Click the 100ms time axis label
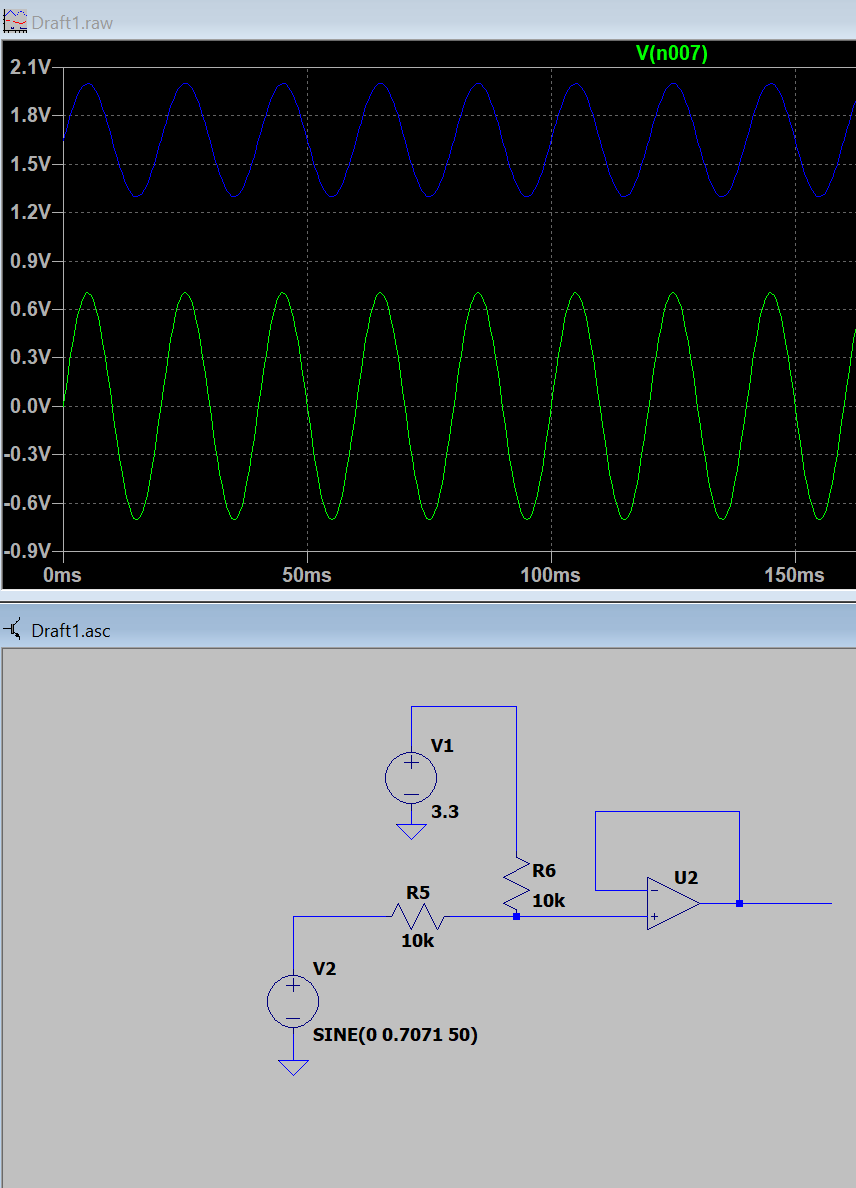856x1188 pixels. (x=551, y=575)
